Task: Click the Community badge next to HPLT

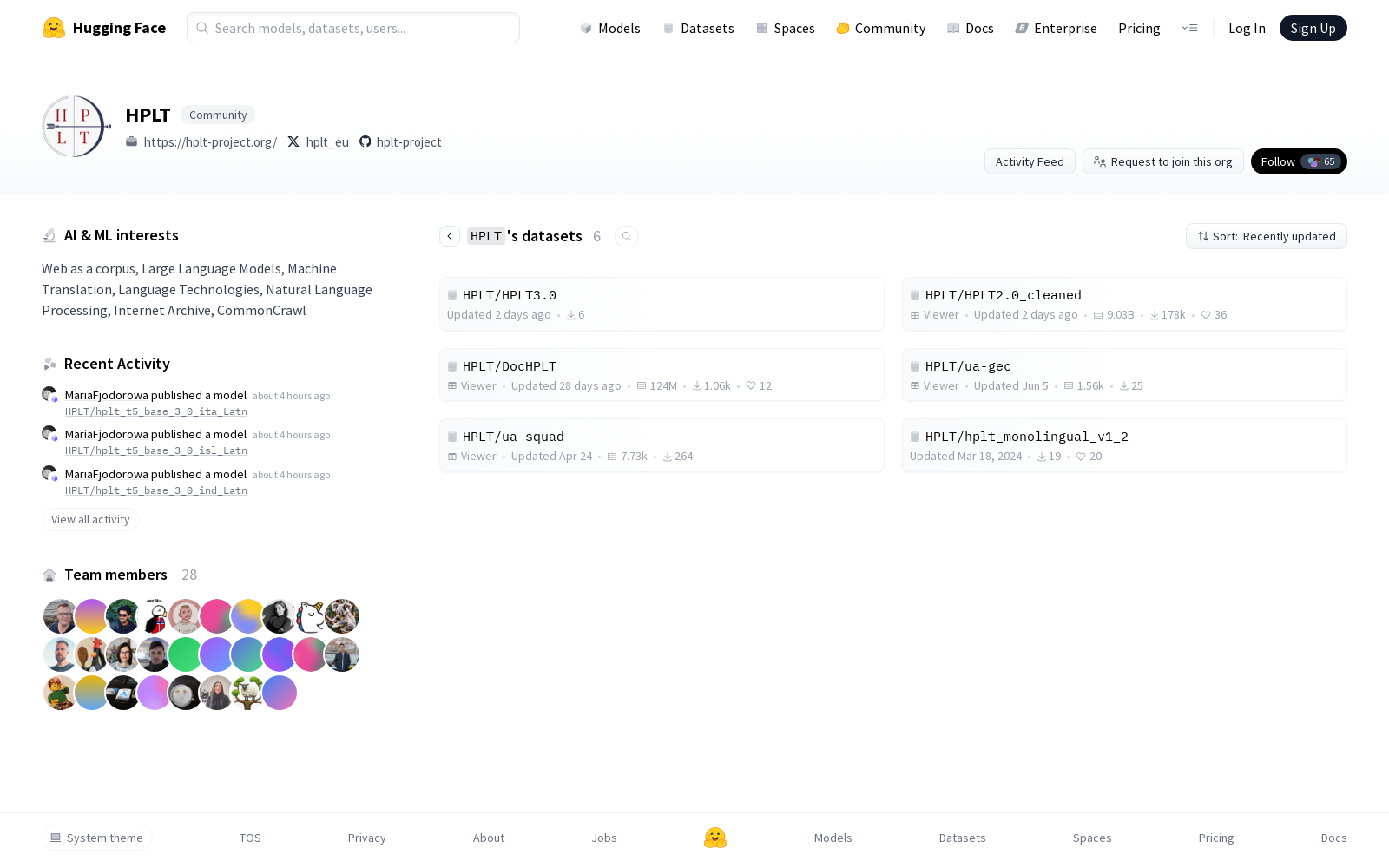Action: (218, 115)
